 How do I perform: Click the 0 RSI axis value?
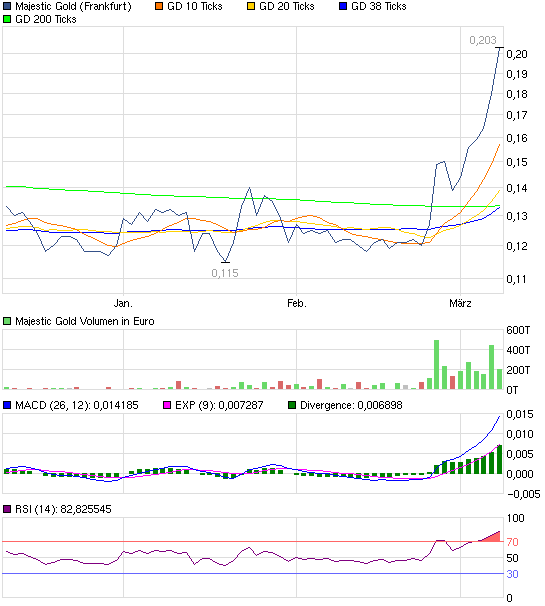509,598
